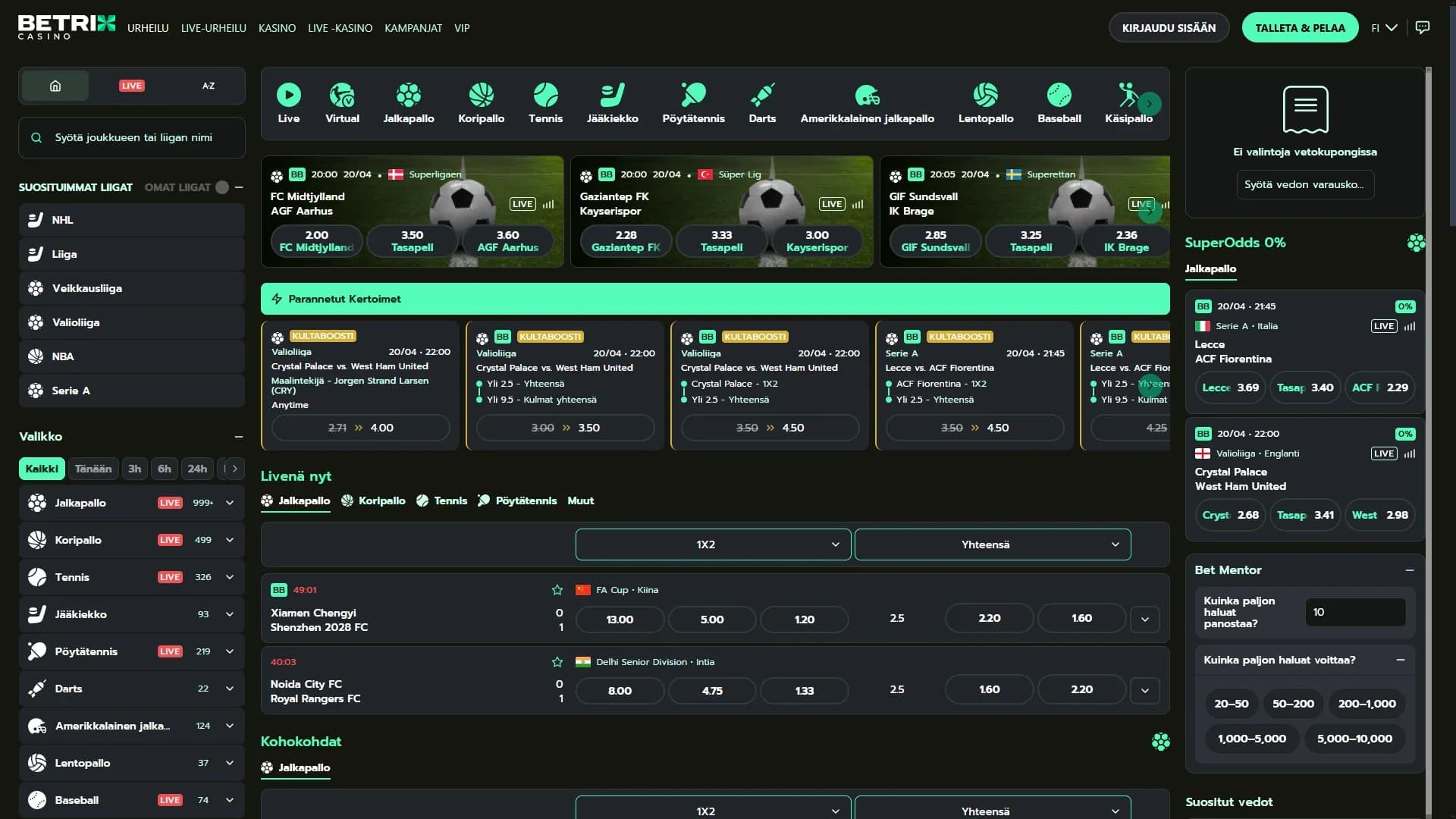Screen dimensions: 1456x819
Task: Open Valioliiga in popular leagues
Action: [x=132, y=322]
